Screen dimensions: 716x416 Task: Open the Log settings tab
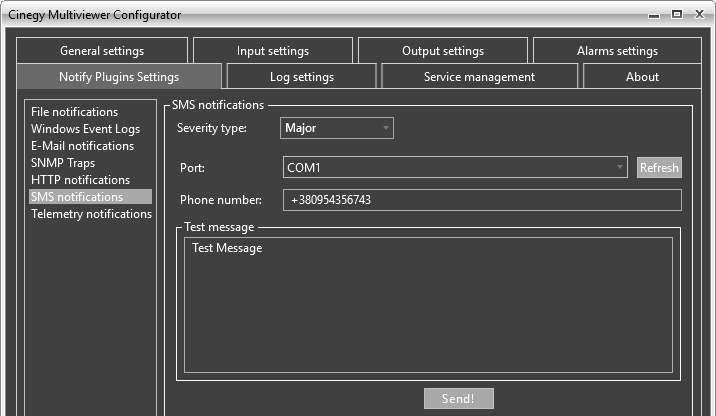coord(301,77)
